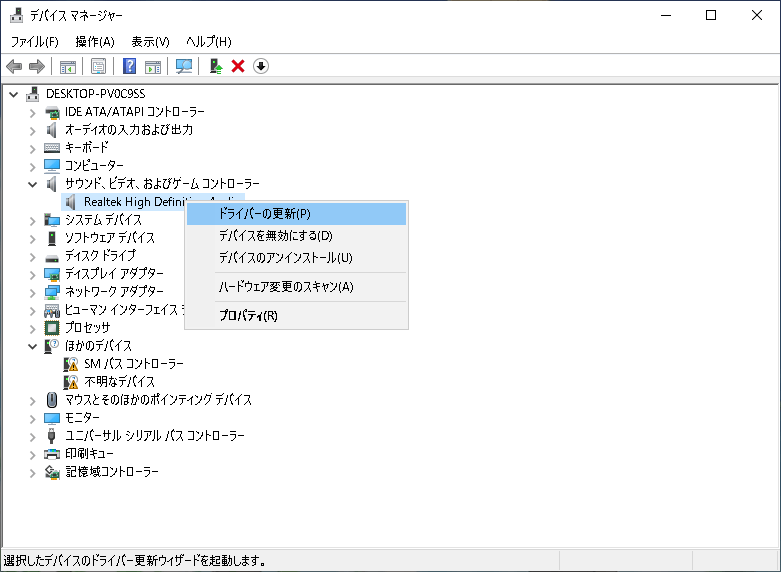Select the ソフトウェア デバイス label
This screenshot has height=572, width=781.
click(110, 238)
